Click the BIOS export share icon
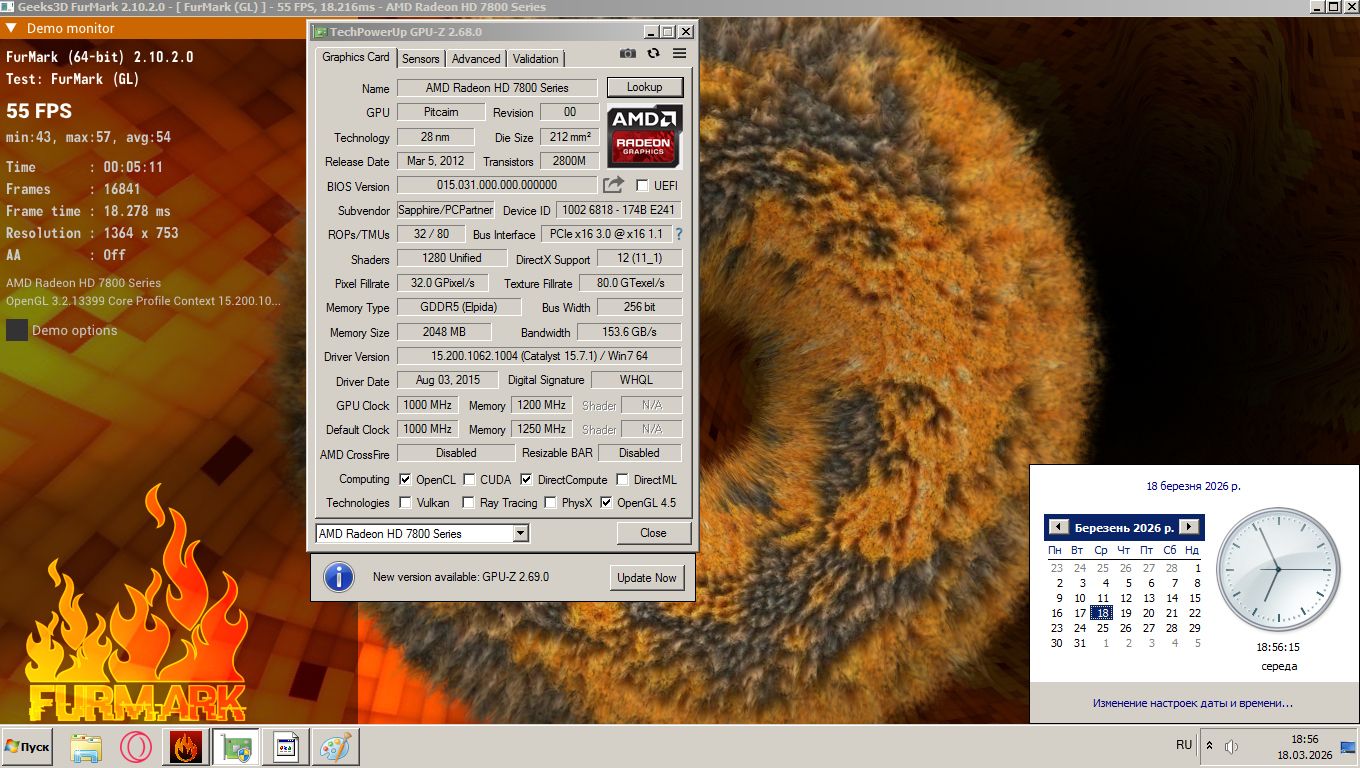The image size is (1360, 768). [613, 185]
